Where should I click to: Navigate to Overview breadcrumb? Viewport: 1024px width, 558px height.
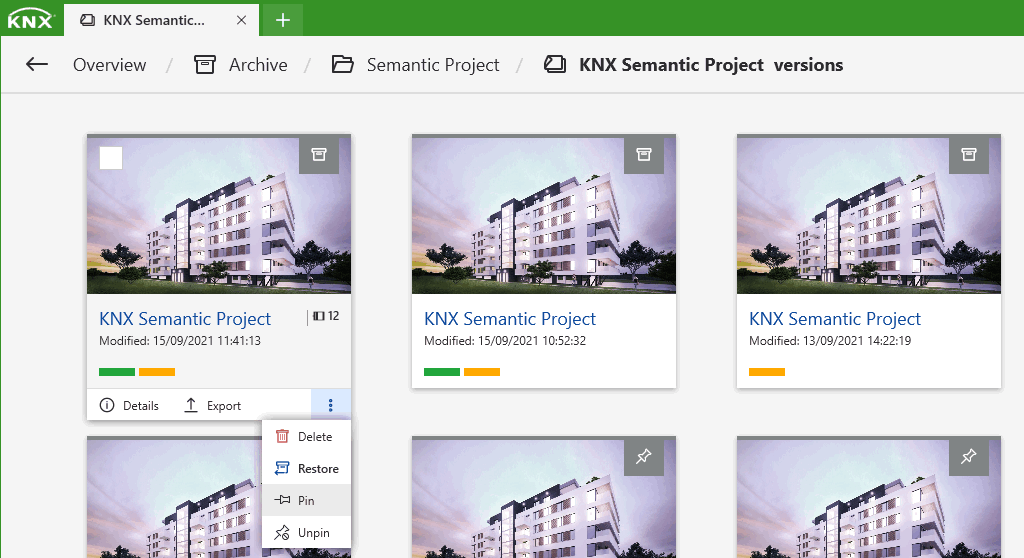(110, 65)
